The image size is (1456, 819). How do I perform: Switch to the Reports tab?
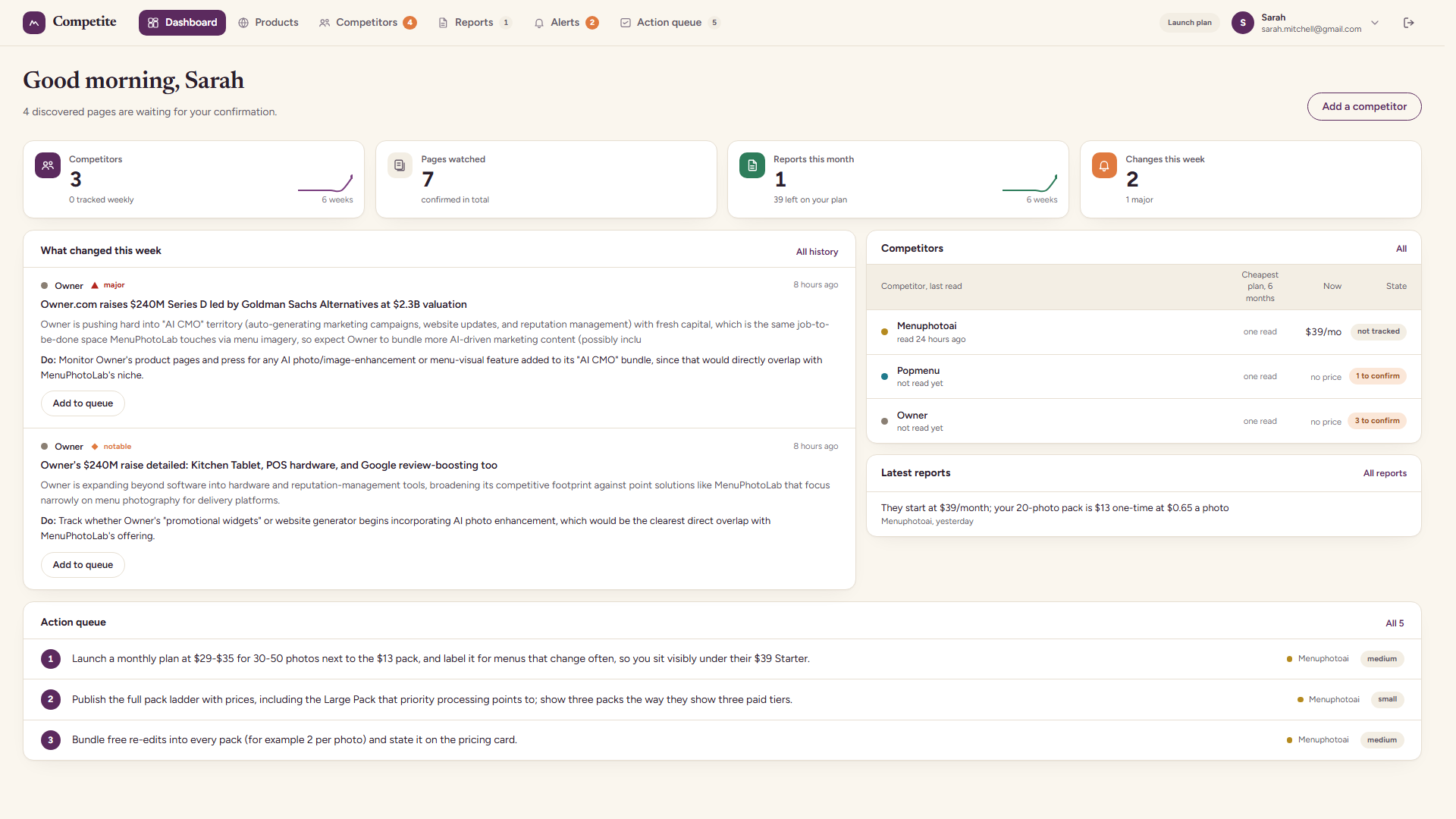coord(475,23)
